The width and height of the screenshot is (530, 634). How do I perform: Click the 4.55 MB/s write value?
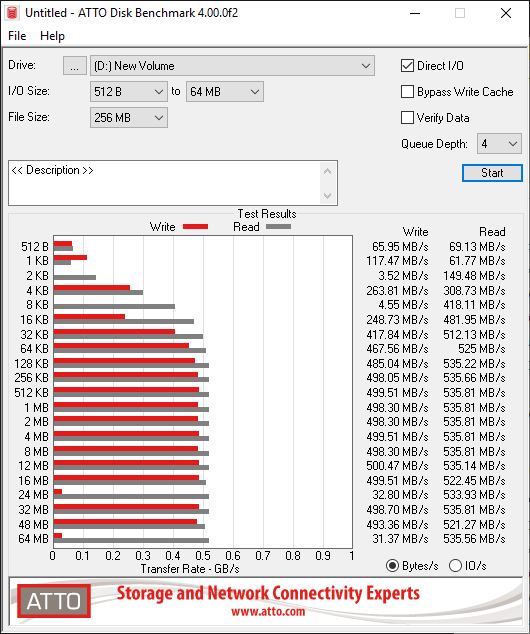(x=403, y=304)
